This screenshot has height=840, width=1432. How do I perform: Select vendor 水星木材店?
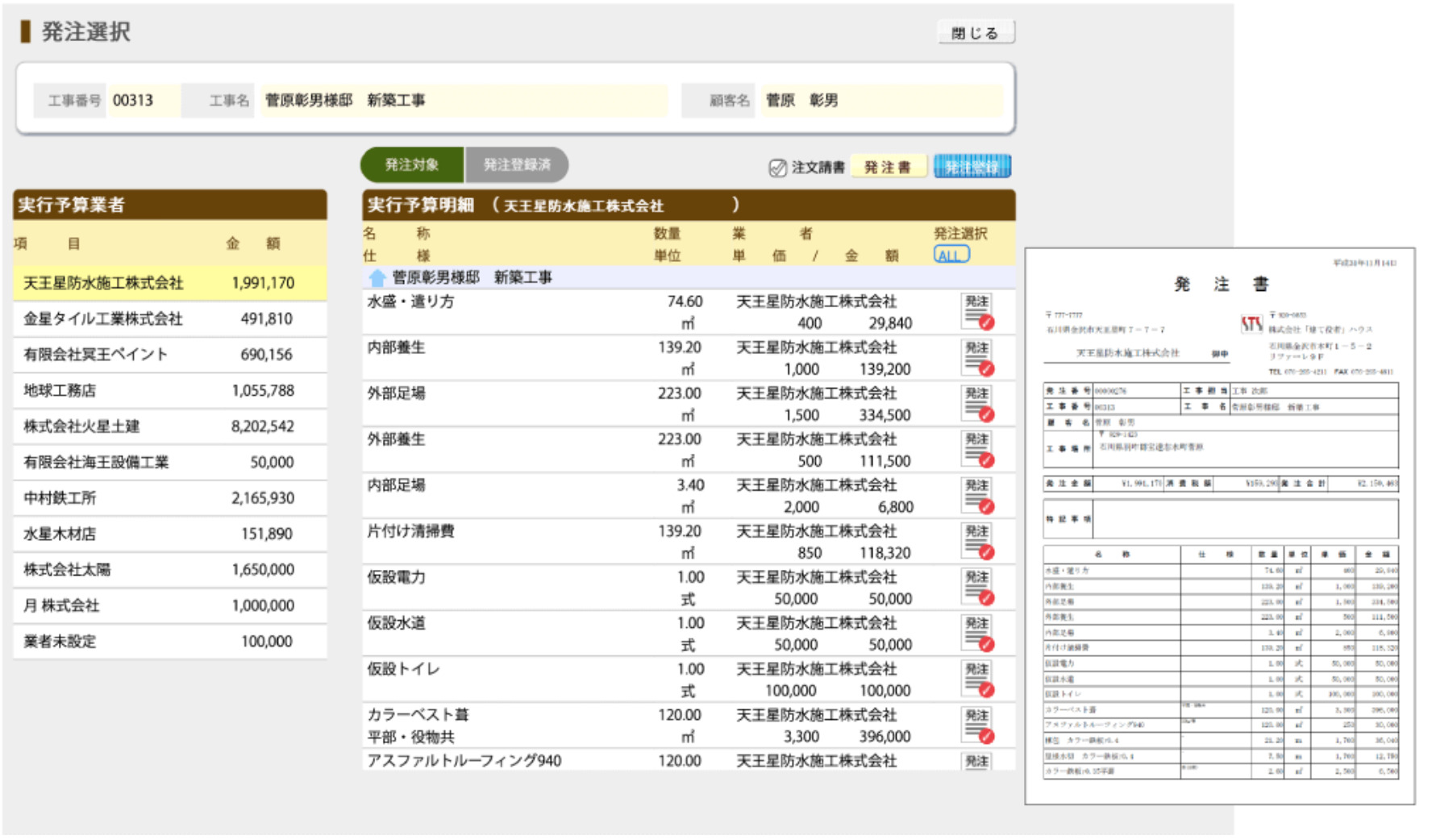click(170, 534)
